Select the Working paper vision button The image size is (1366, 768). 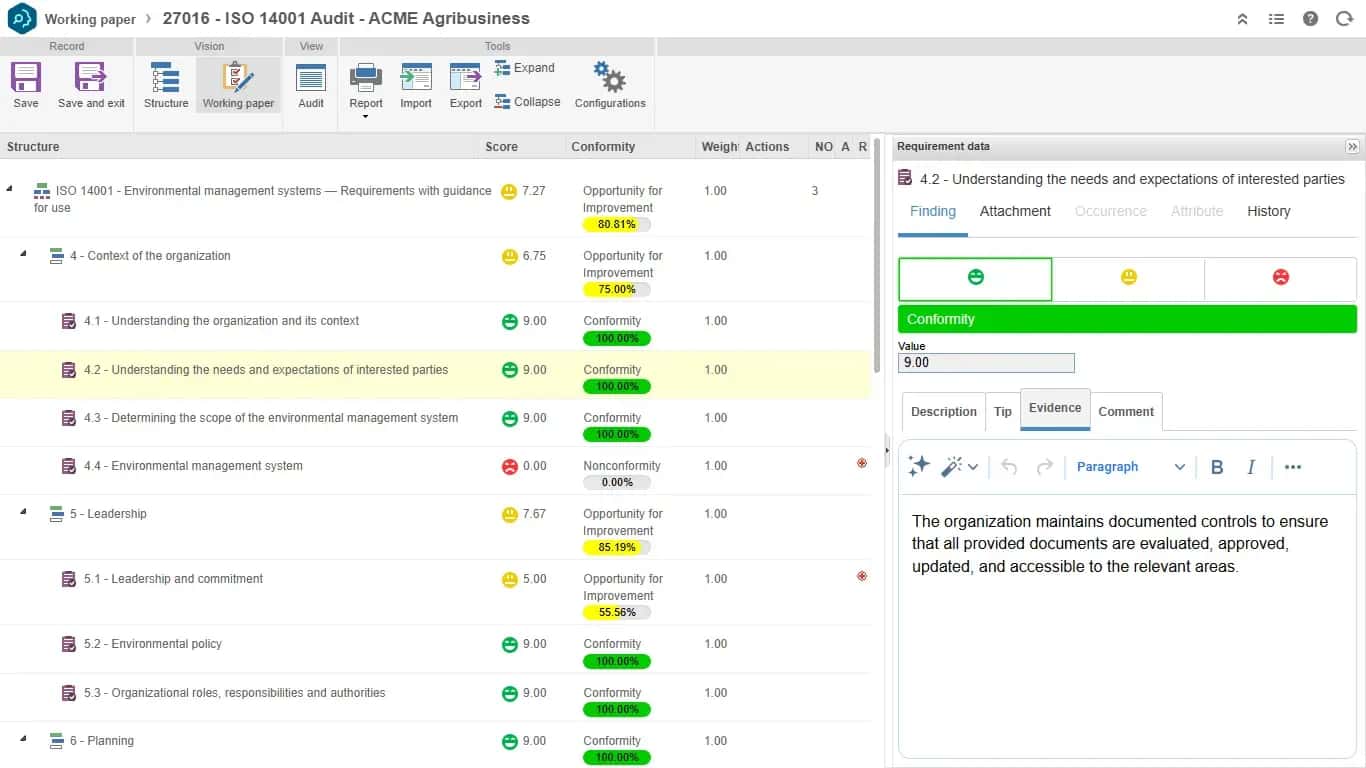click(x=238, y=85)
